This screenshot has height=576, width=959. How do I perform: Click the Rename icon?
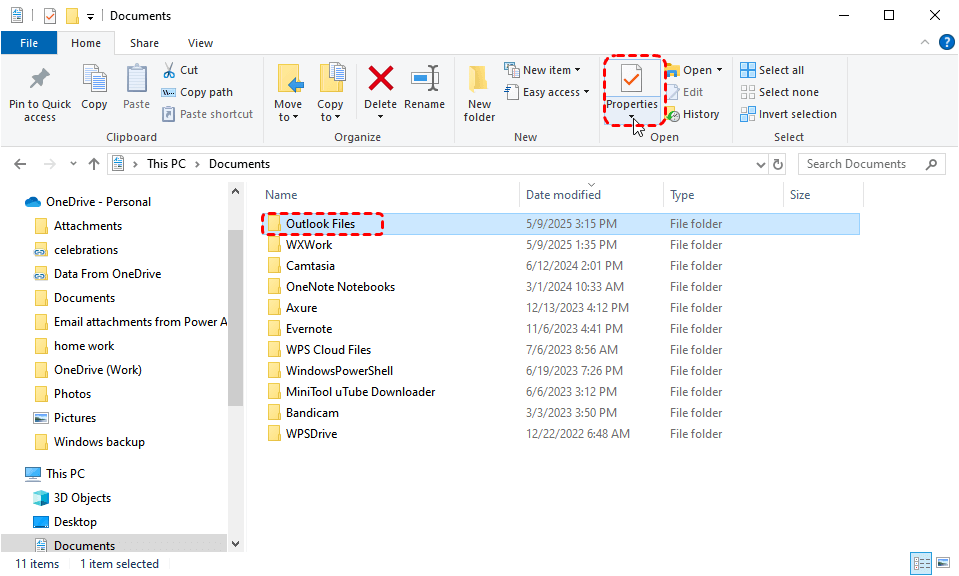coord(424,79)
